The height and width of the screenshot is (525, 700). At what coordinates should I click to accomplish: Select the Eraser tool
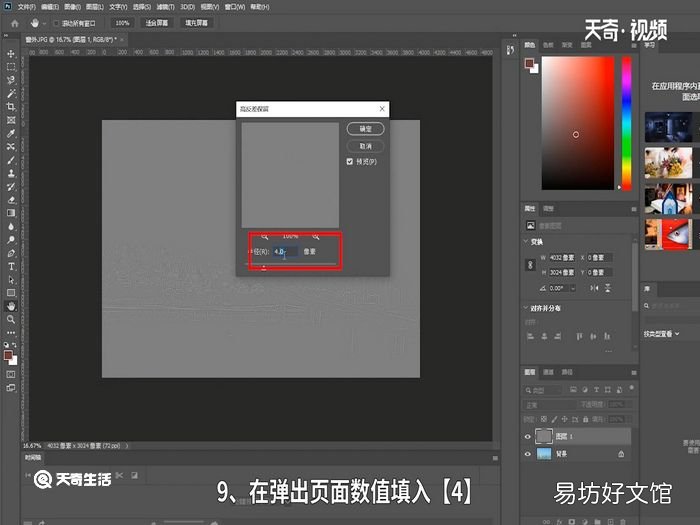pos(11,200)
